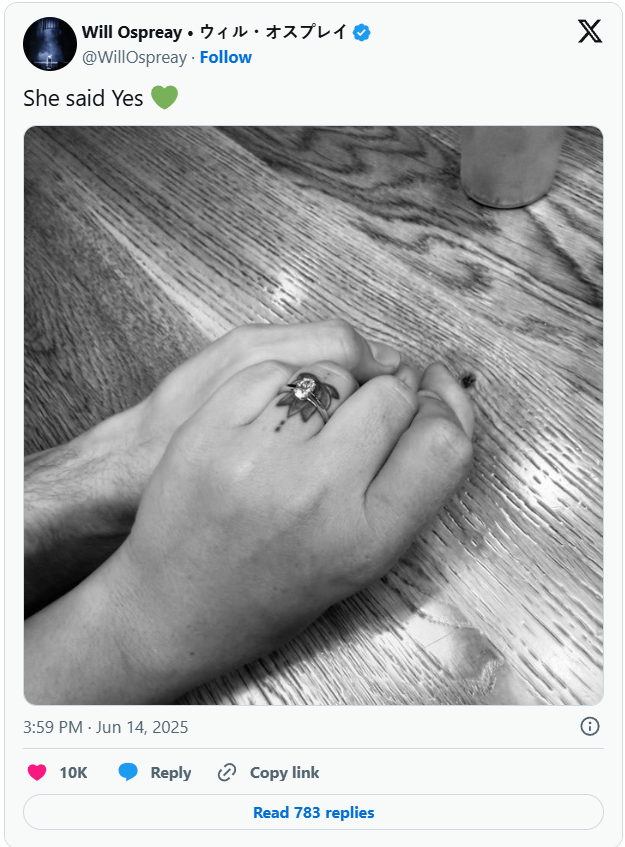Open Will Ospreay's profile avatar
The width and height of the screenshot is (625, 847).
[x=50, y=44]
